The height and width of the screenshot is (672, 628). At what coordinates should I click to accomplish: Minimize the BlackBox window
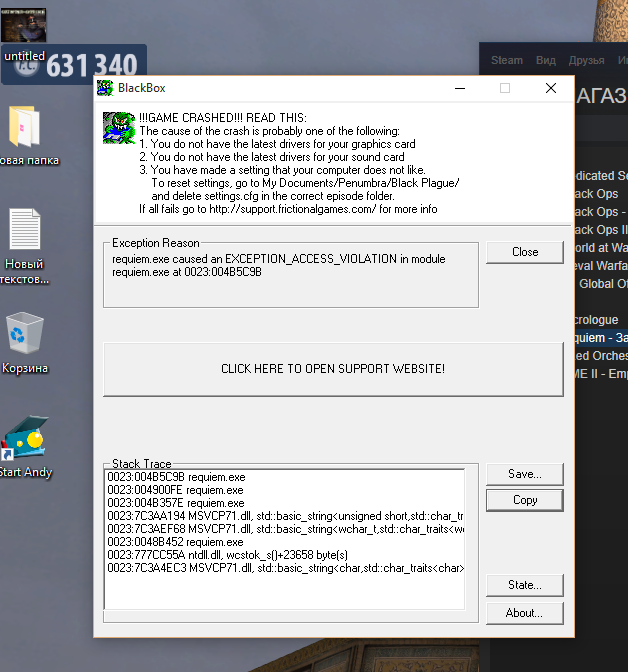point(460,88)
